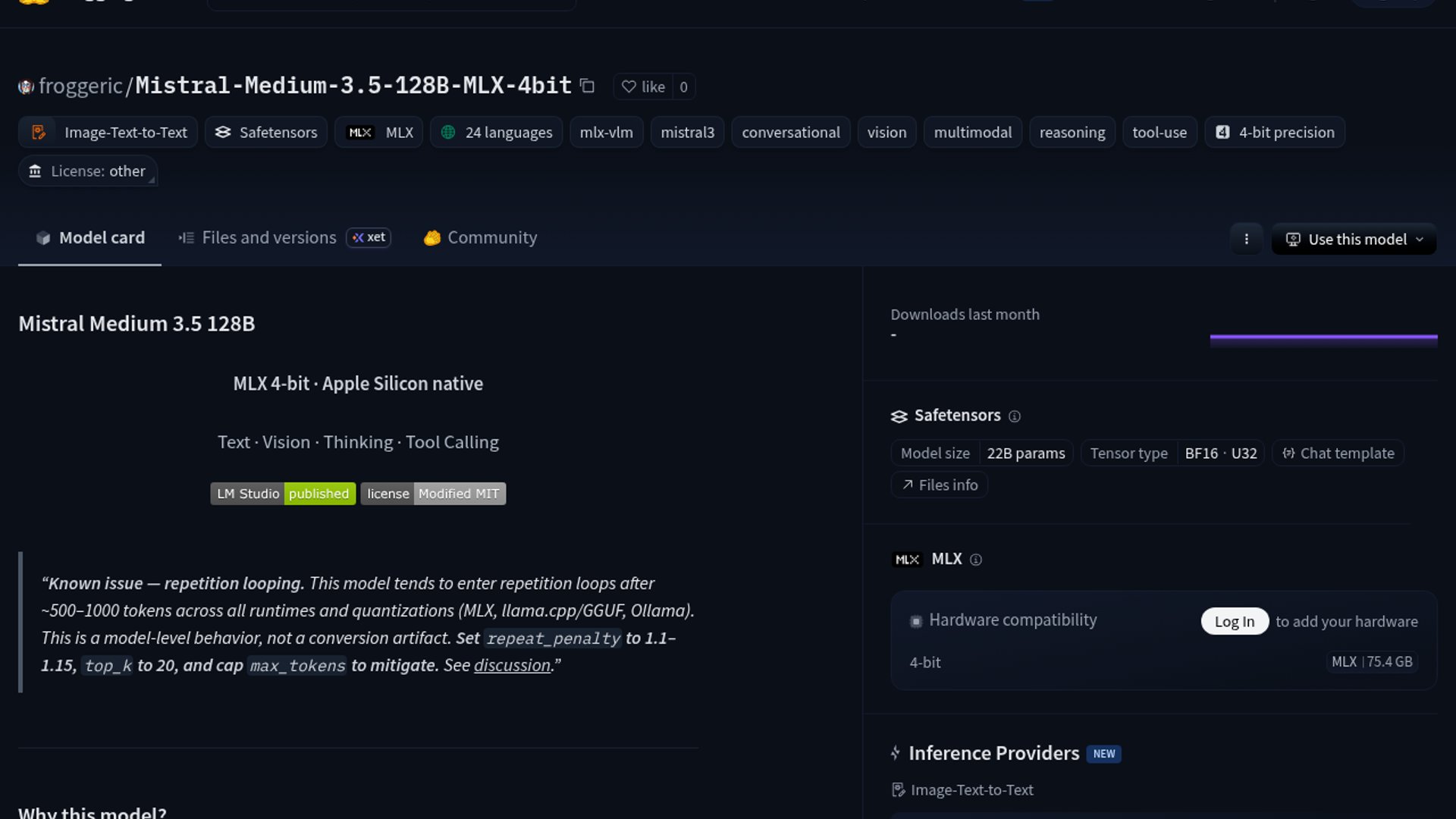Click the repeat_penalty code term

point(554,639)
